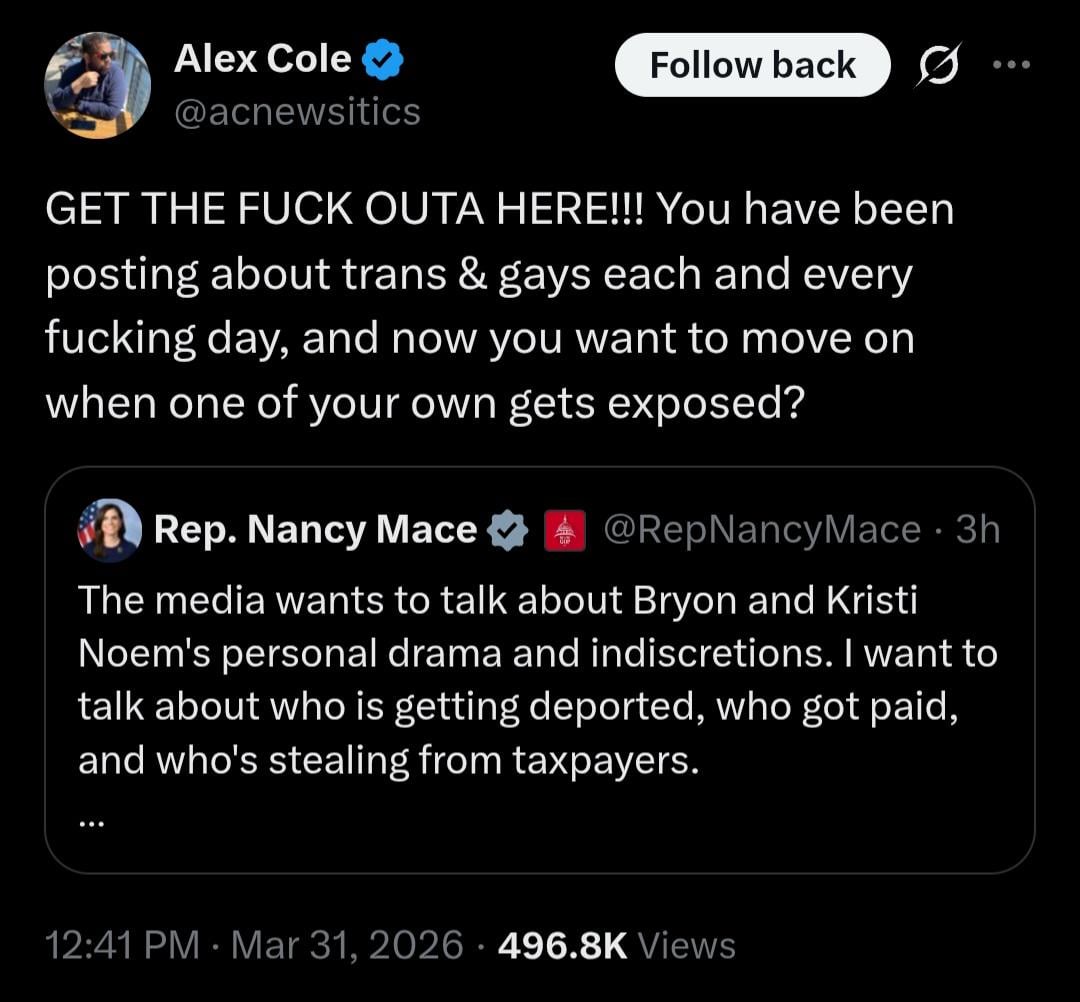
Task: Open the quoted post about Kristi Noem
Action: coord(537,681)
